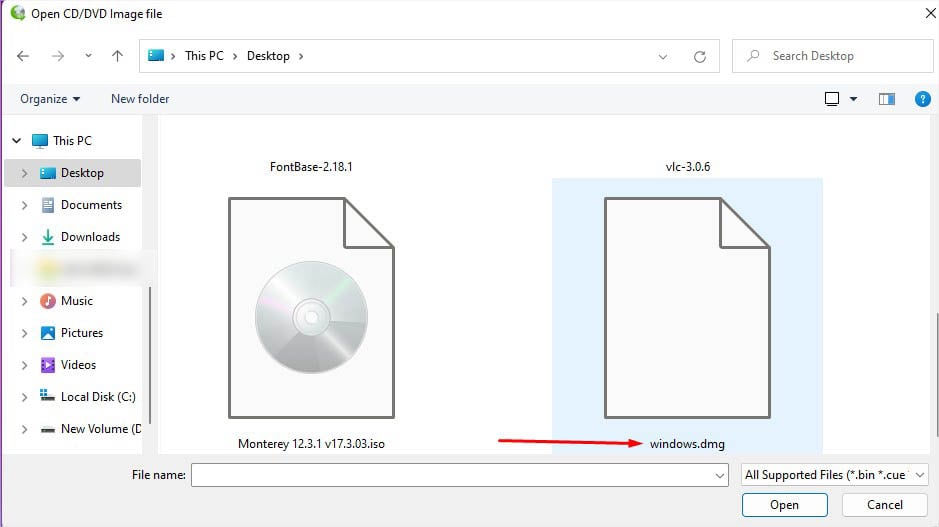Open the All Supported Files type filter
Screen dimensions: 939x527
(834, 475)
